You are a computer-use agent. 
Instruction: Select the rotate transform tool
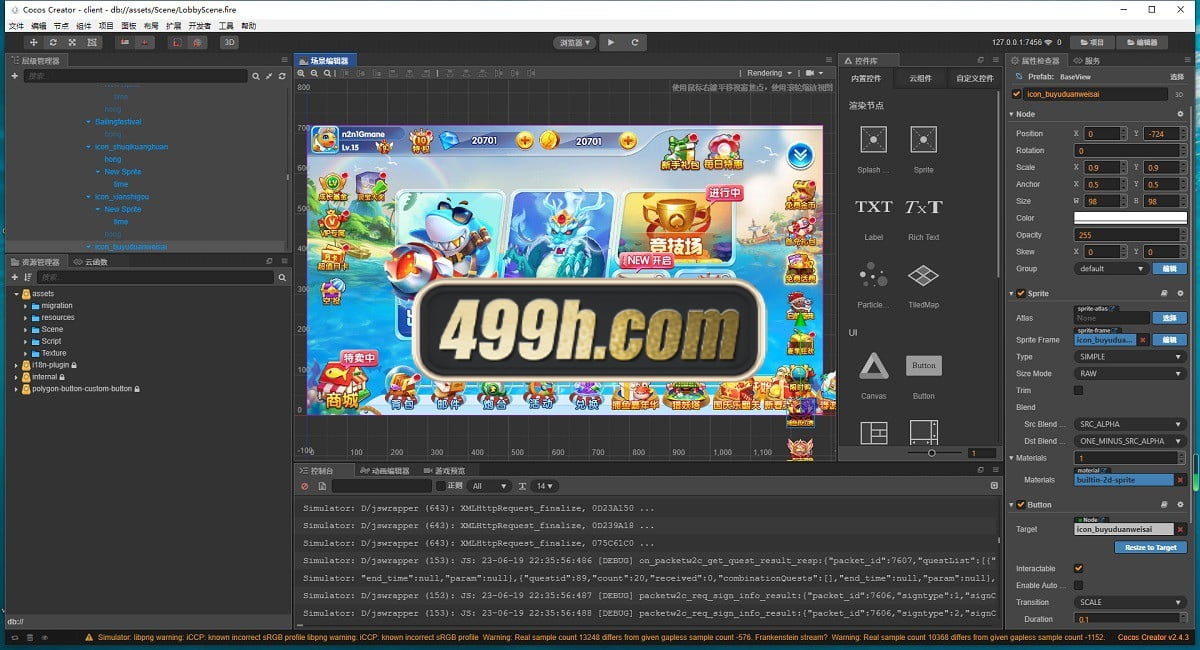[53, 43]
